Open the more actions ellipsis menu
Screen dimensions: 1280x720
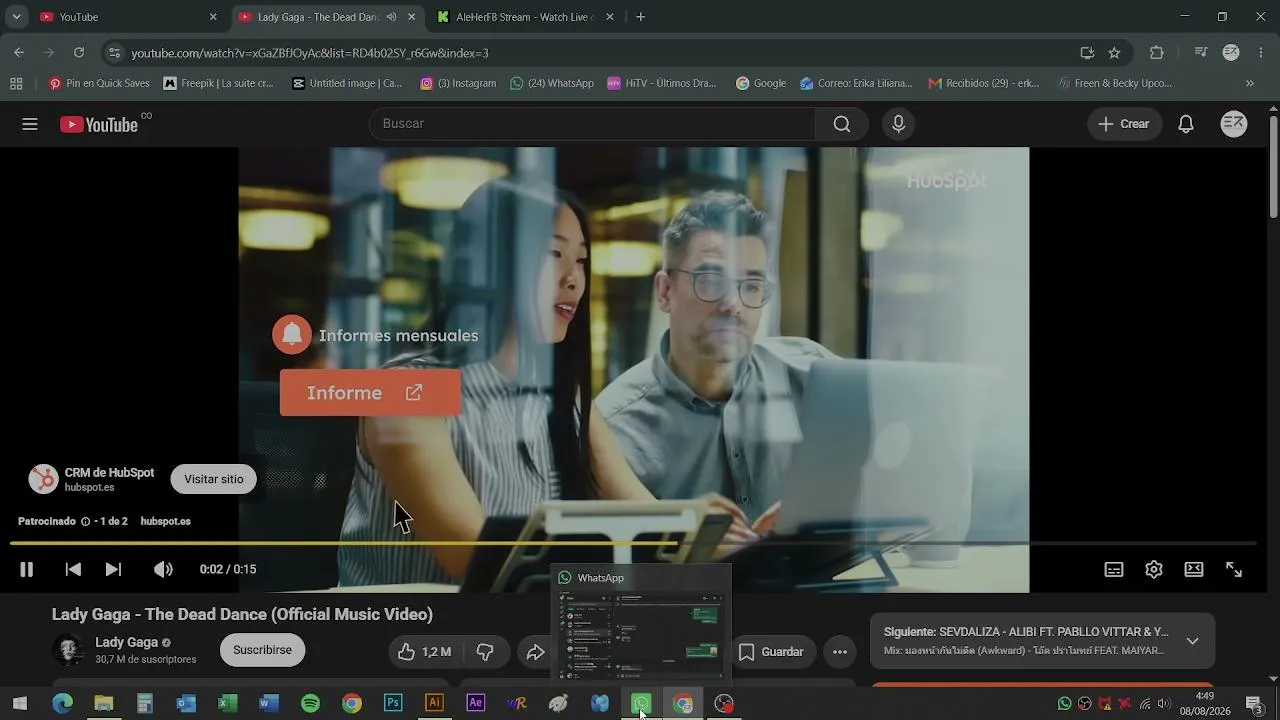[840, 652]
